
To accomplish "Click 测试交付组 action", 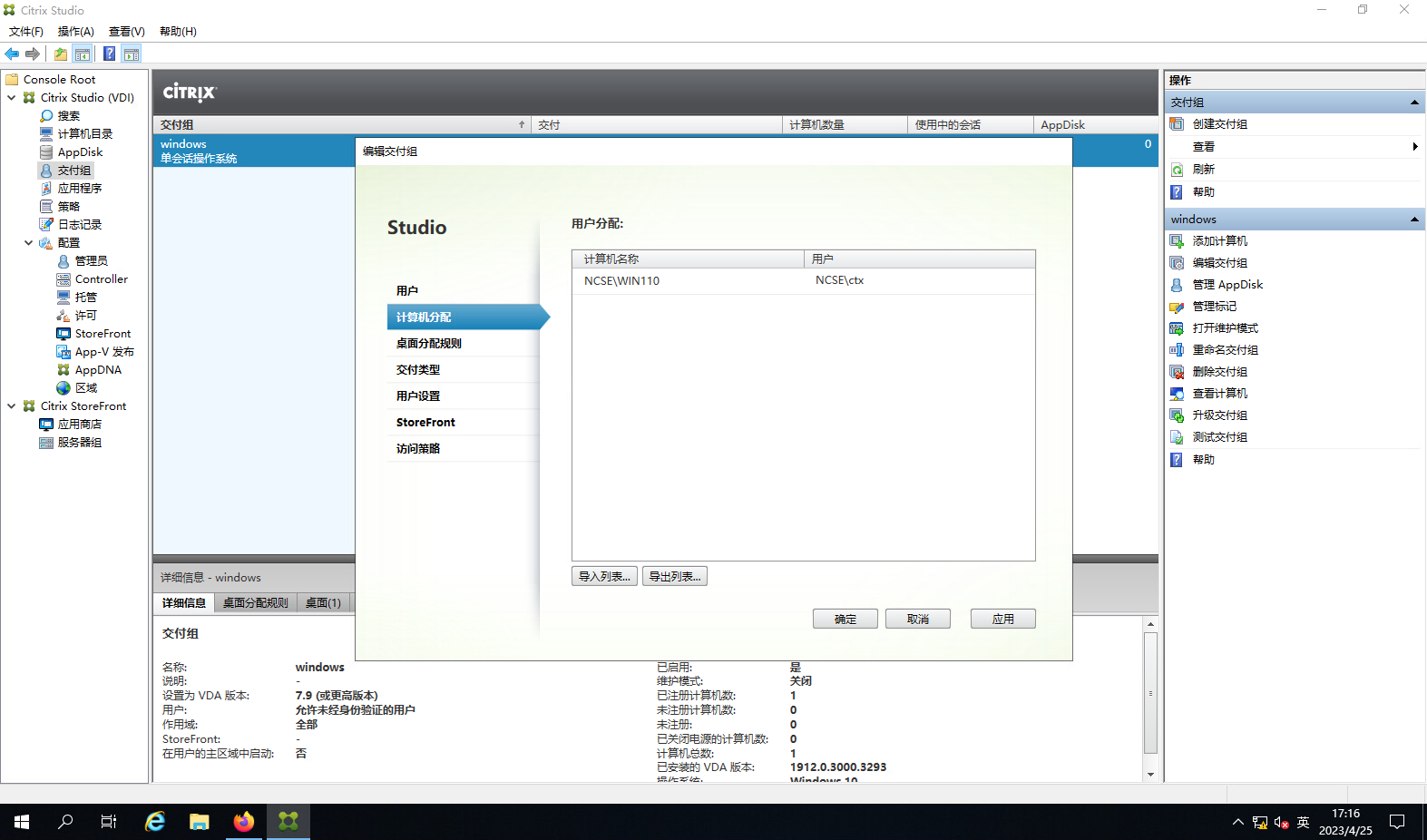I will tap(1219, 437).
